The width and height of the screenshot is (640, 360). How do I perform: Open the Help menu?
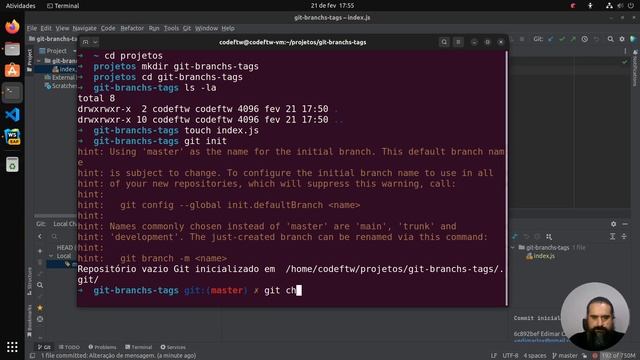click(228, 28)
